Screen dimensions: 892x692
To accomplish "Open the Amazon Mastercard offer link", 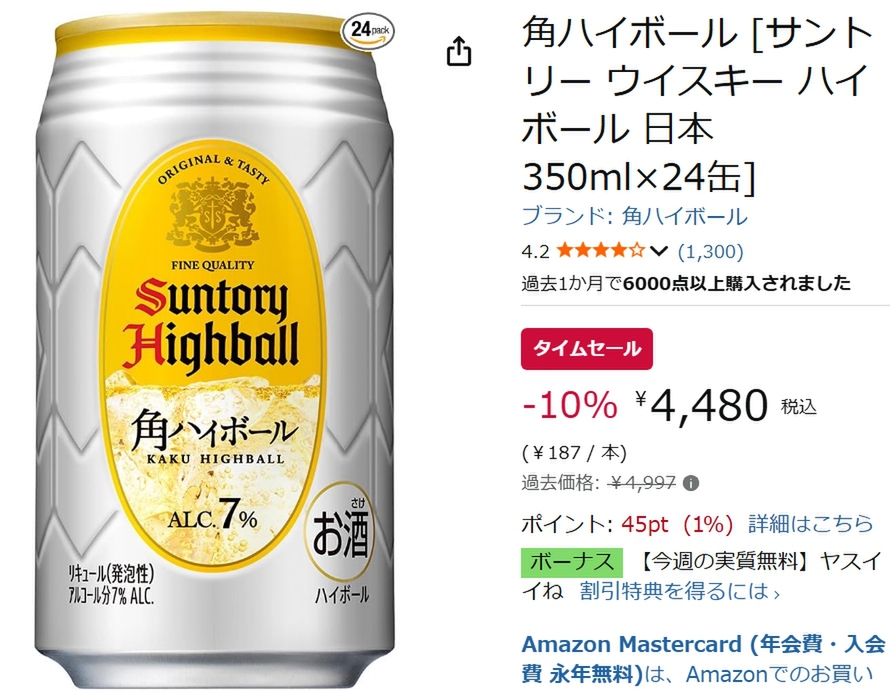I will point(703,659).
